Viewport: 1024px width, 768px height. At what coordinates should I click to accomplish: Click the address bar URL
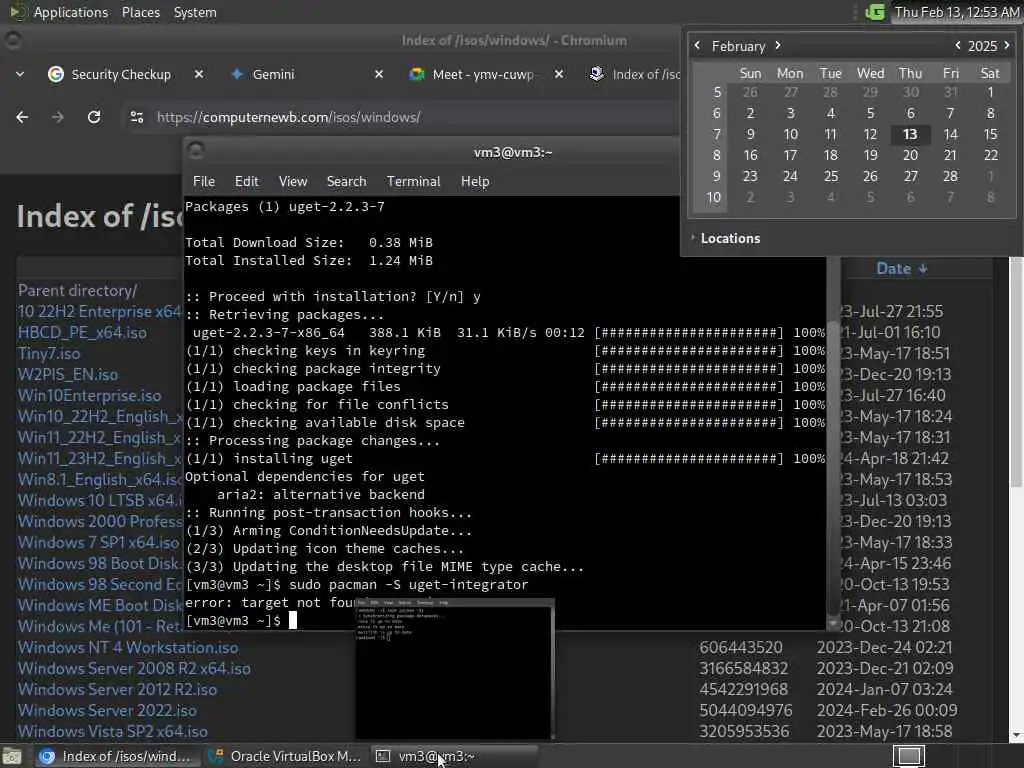(289, 118)
